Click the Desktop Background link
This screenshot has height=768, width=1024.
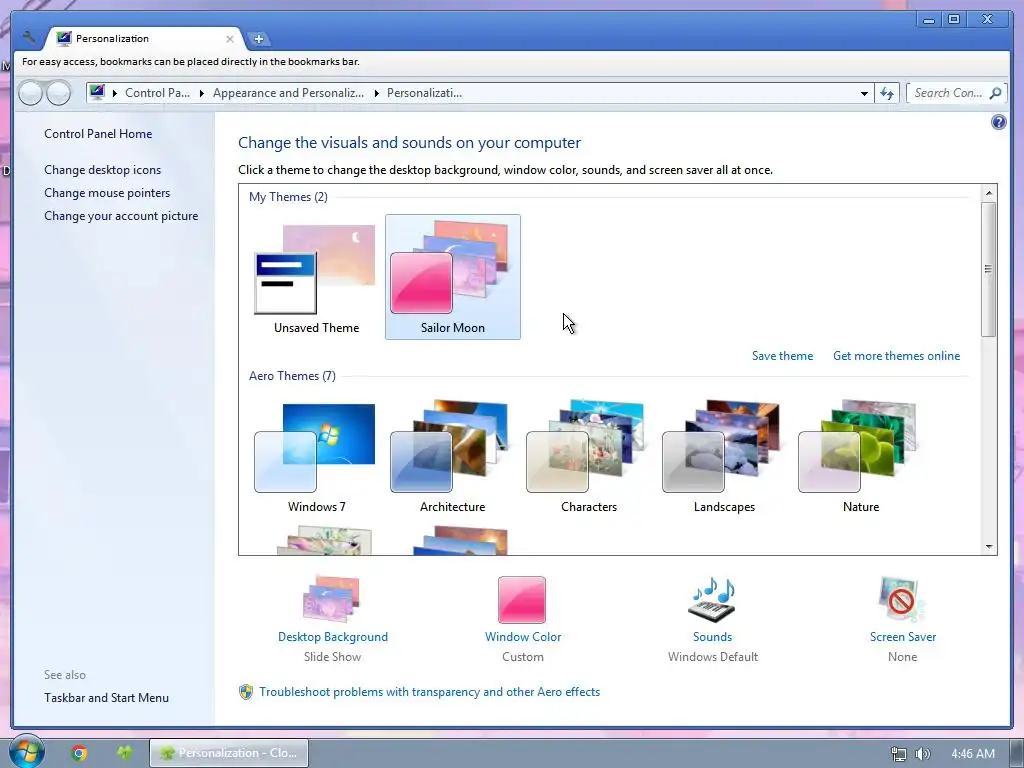332,637
